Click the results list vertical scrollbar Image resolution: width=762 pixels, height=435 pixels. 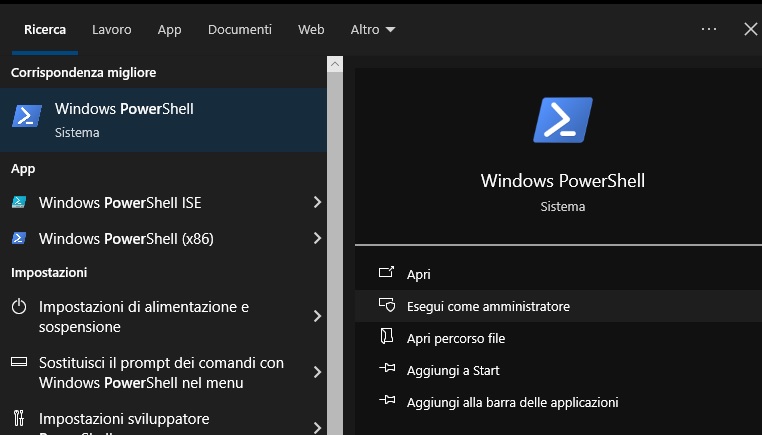(x=335, y=253)
